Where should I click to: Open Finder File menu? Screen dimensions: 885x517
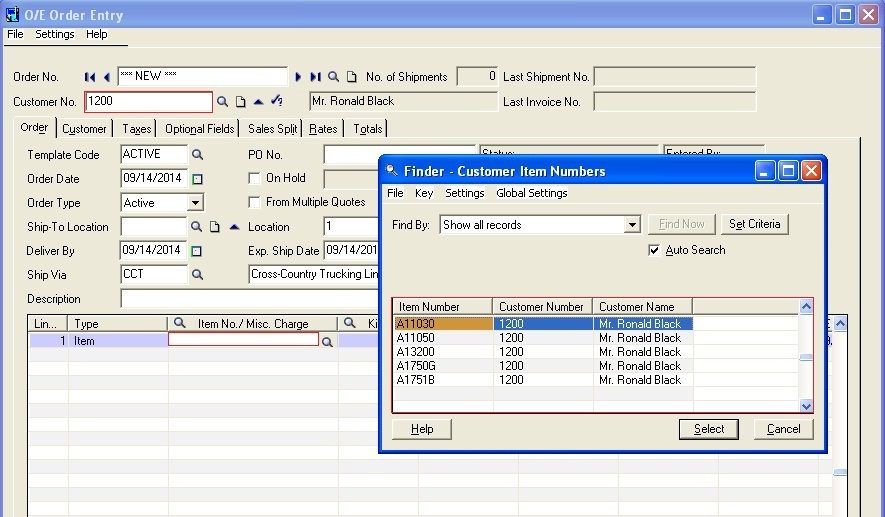coord(395,193)
